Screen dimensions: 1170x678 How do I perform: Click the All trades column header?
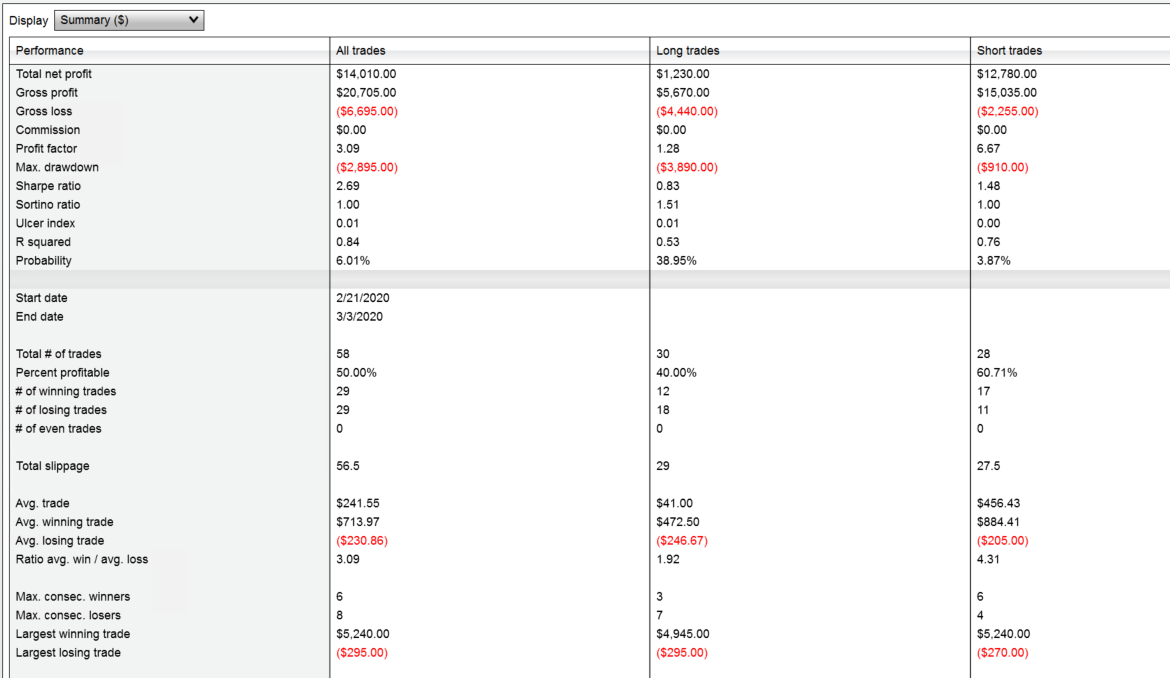360,51
